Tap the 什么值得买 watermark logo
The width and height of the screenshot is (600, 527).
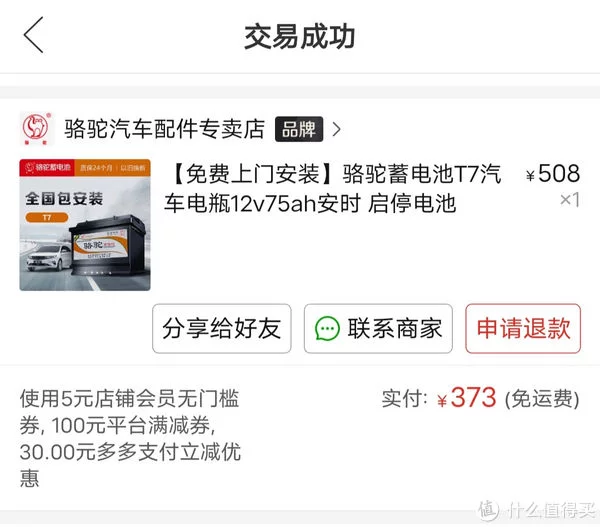(537, 510)
